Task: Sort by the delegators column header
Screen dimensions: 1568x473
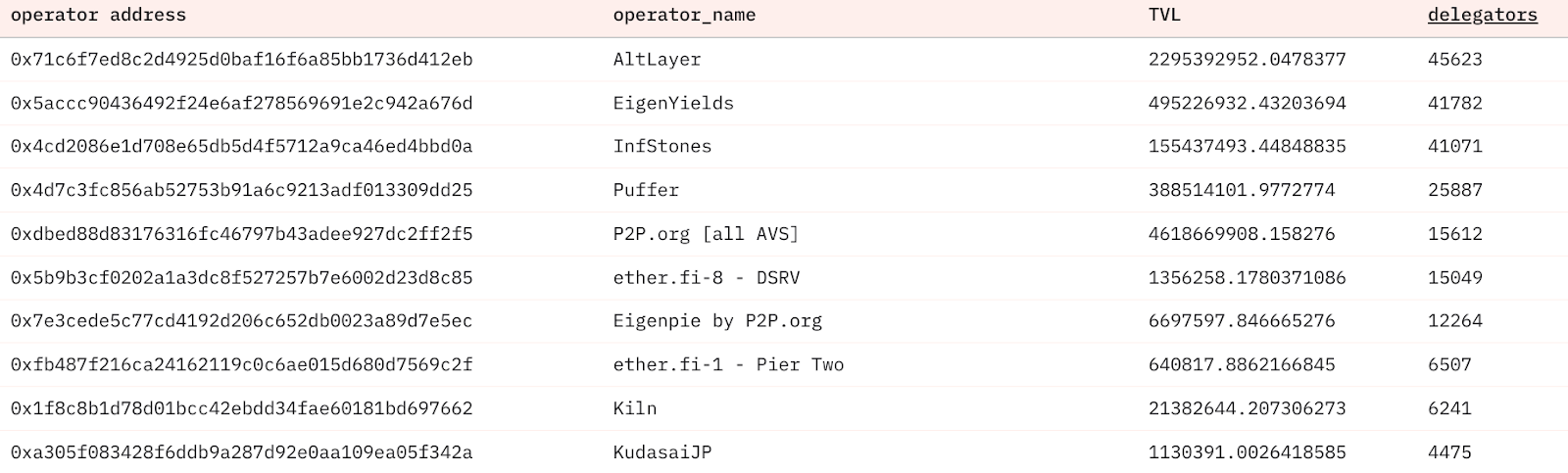Action: pyautogui.click(x=1482, y=15)
